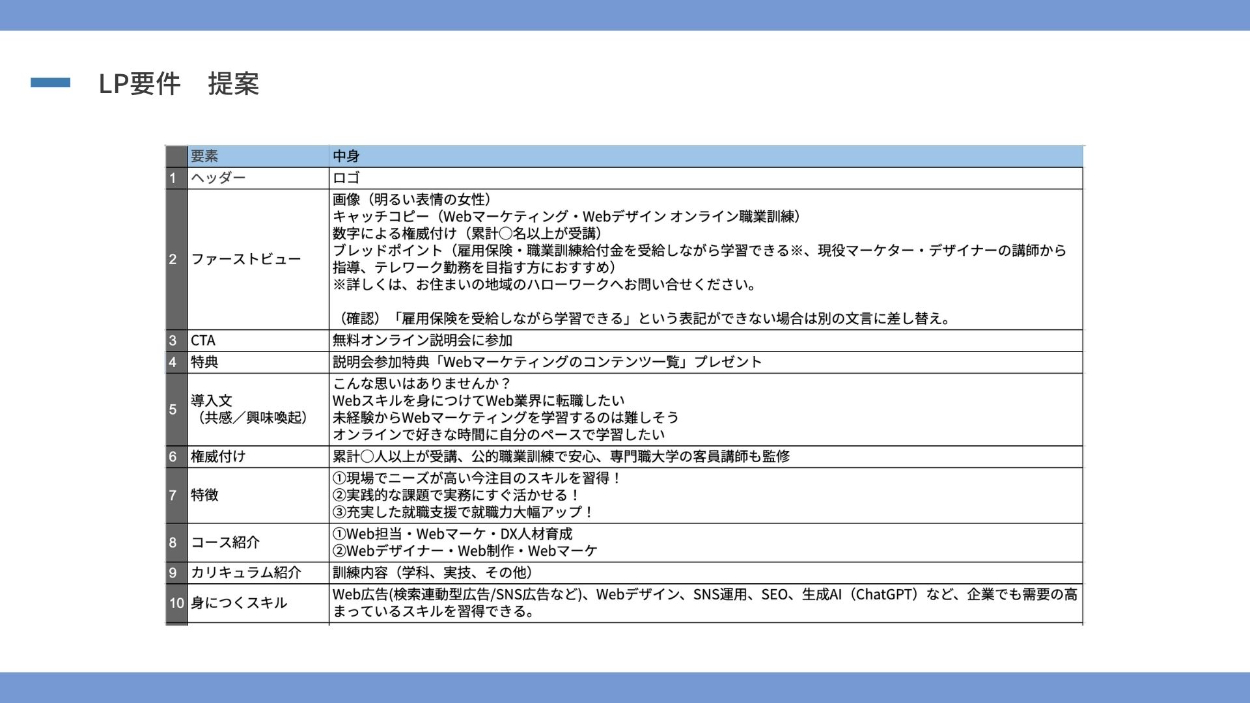This screenshot has height=703, width=1250.
Task: Click the "特典" element cell
Action: click(257, 362)
